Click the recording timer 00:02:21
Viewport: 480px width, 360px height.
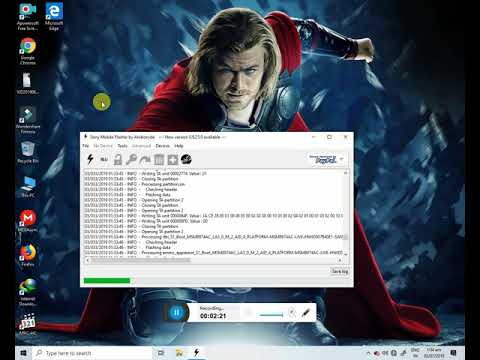tap(213, 316)
